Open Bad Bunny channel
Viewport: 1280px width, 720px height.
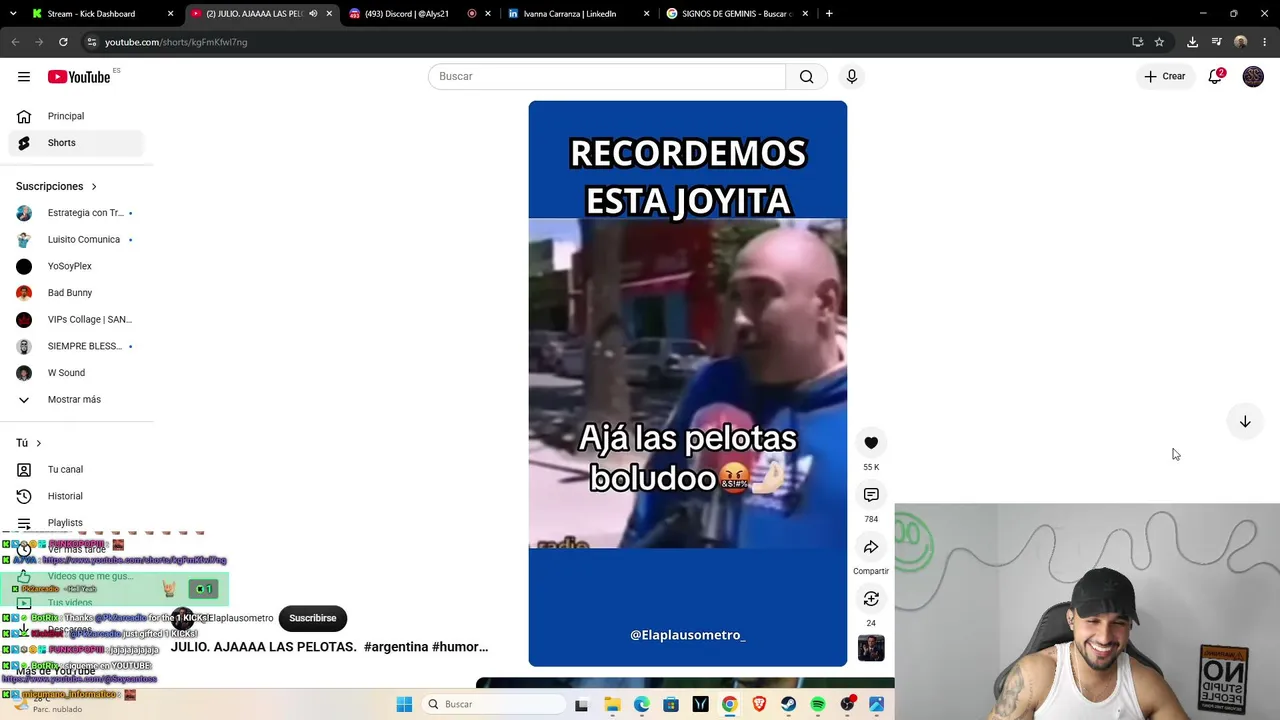(x=76, y=293)
